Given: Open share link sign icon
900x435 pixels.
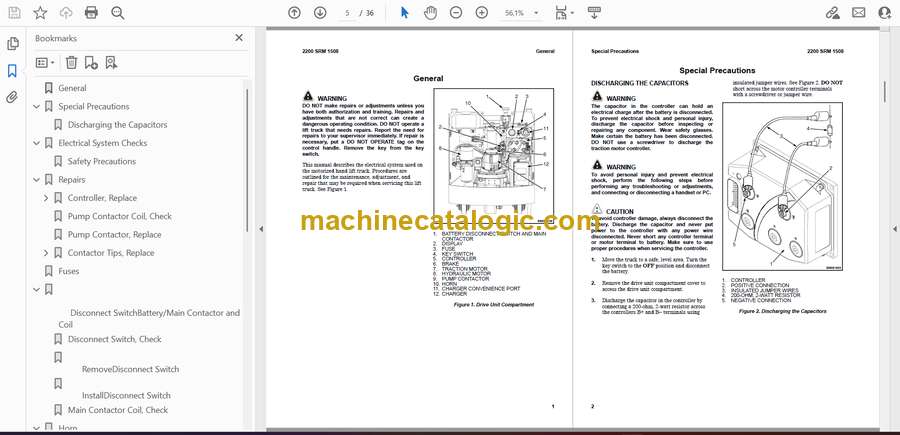Looking at the screenshot, I should click(832, 13).
